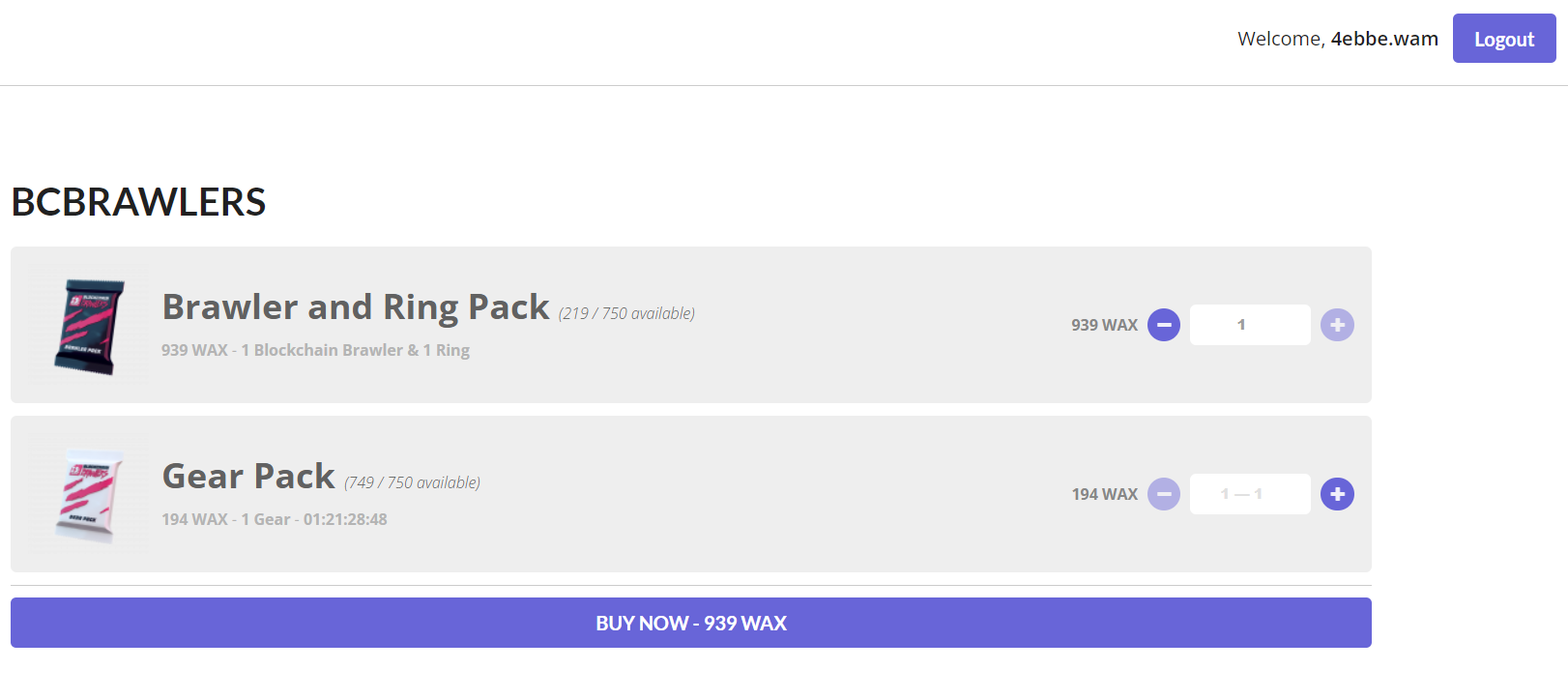
Task: Select the Brawler and Ring Pack quantity field
Action: [1250, 325]
